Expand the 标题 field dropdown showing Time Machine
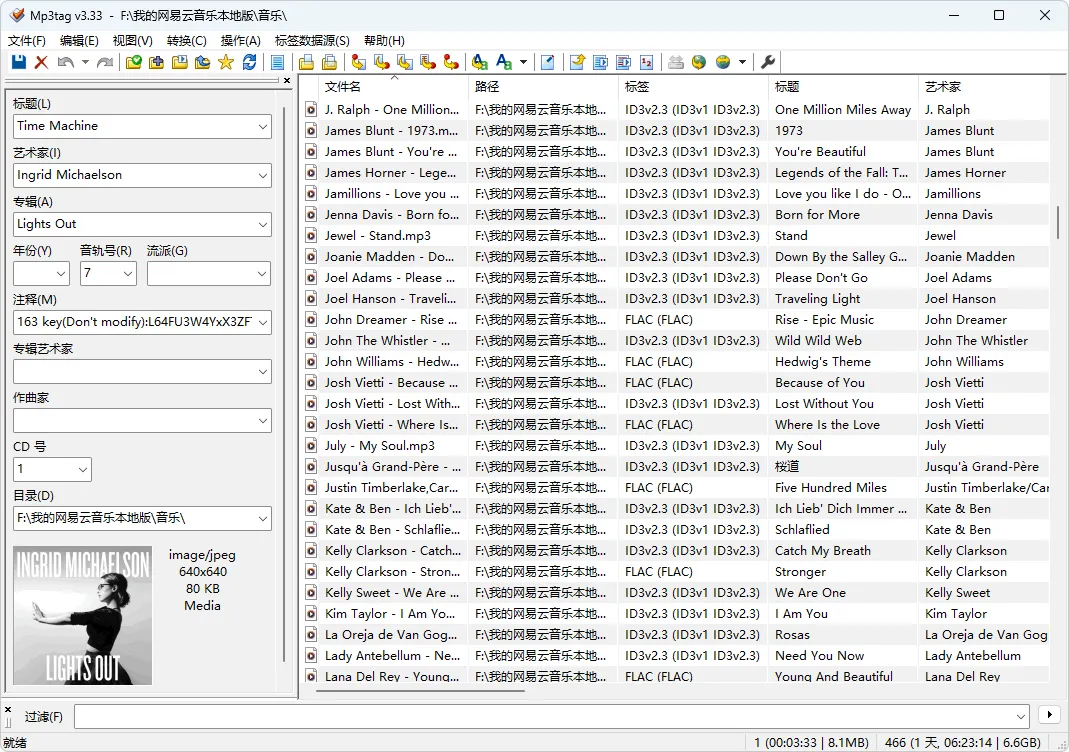1069x752 pixels. (x=262, y=127)
